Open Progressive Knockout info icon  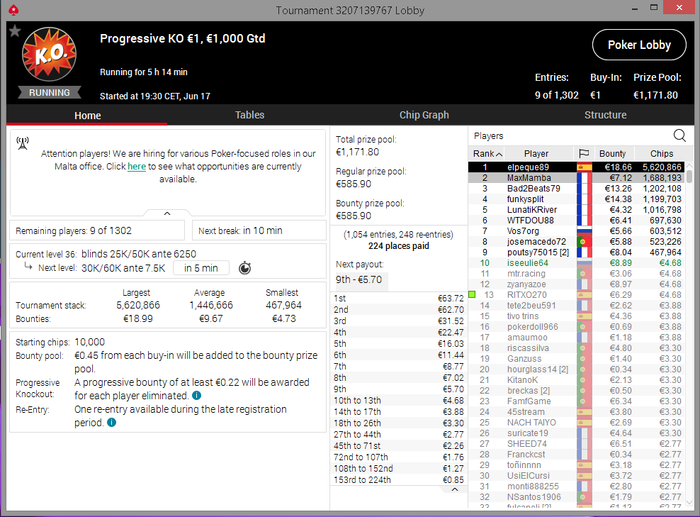click(196, 396)
